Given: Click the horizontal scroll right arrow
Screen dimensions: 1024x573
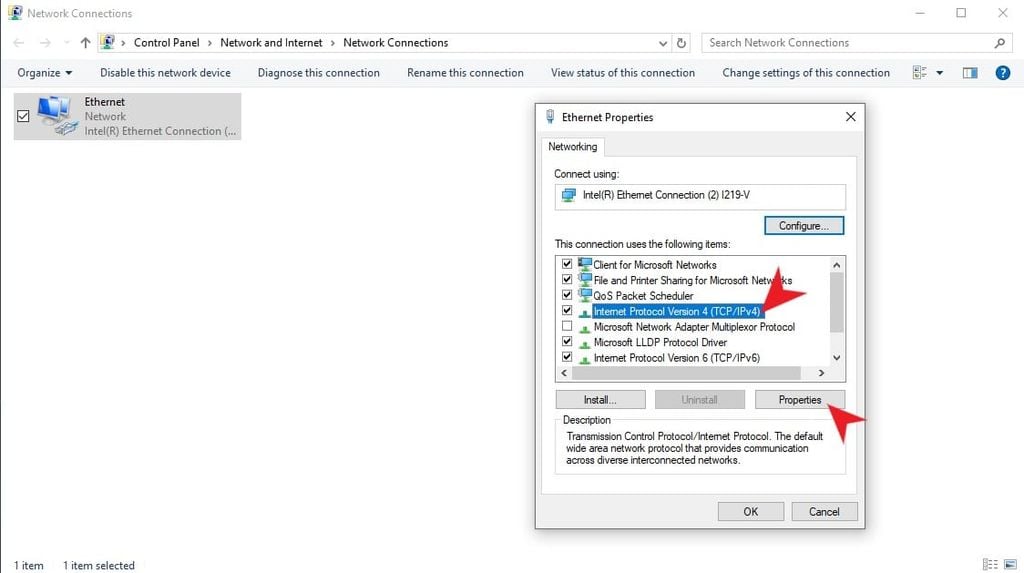Looking at the screenshot, I should click(822, 373).
